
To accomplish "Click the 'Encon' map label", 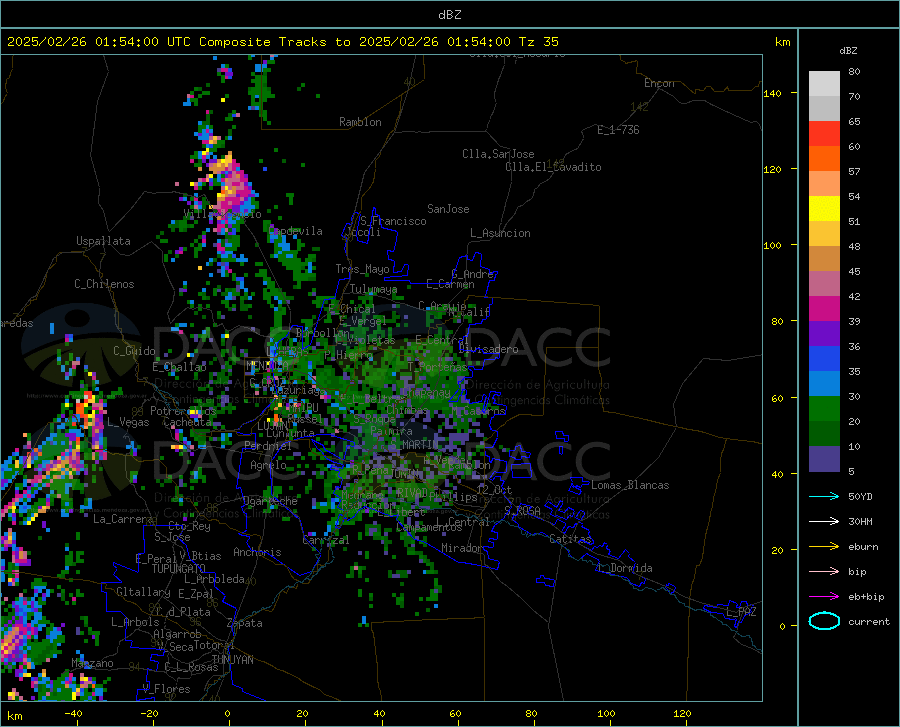I will [659, 83].
